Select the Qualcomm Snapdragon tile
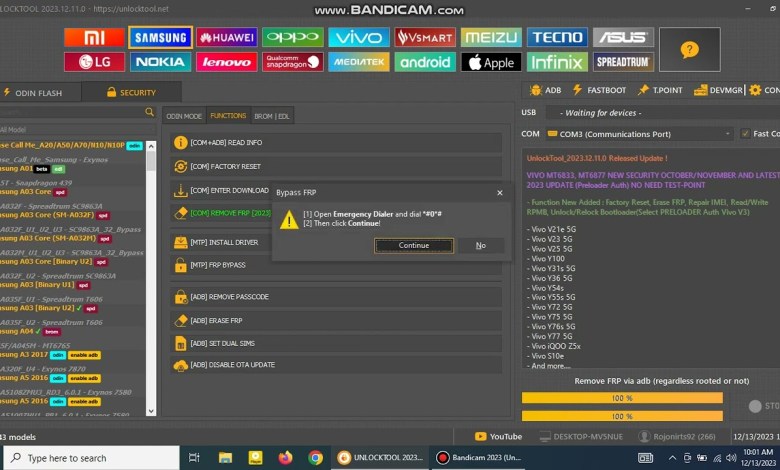Screen dimensions: 780x470 292,62
